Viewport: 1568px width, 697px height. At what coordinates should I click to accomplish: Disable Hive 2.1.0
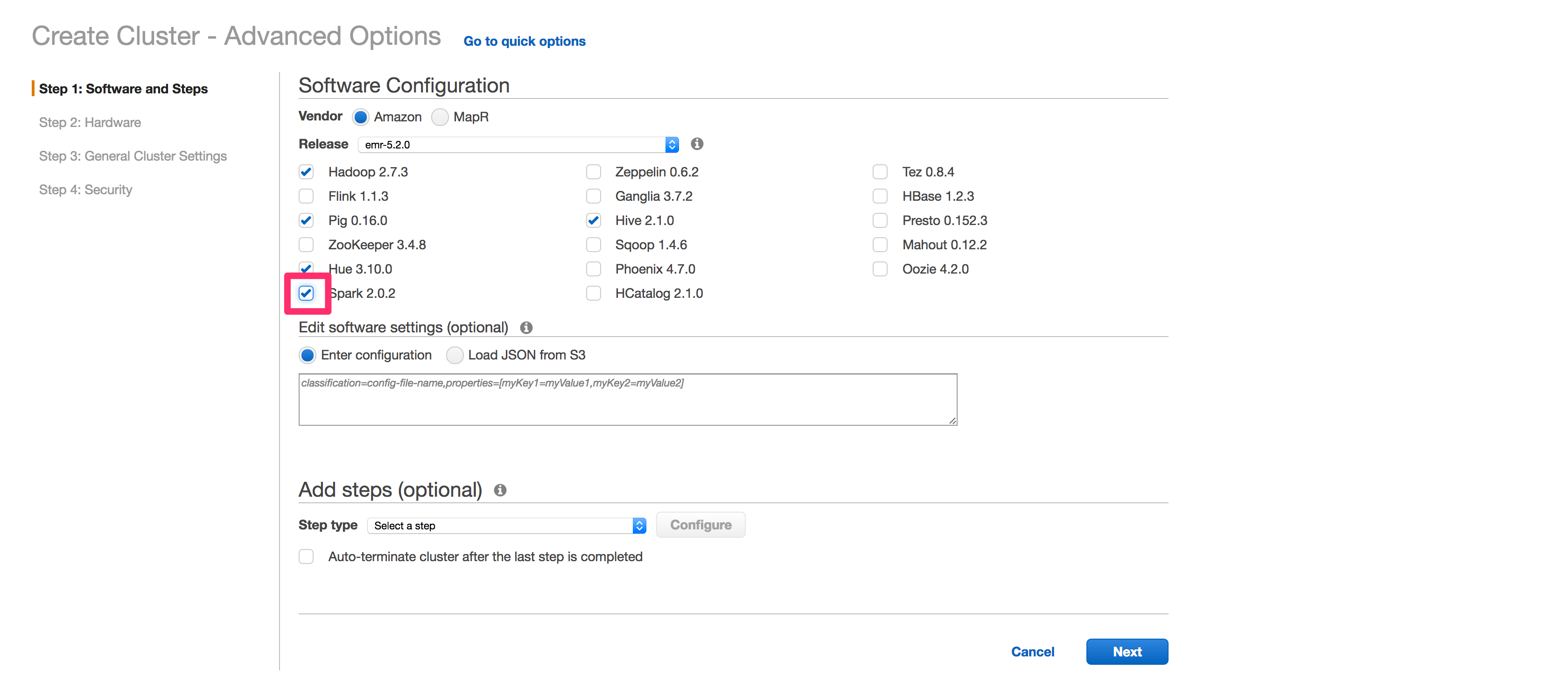[x=594, y=220]
